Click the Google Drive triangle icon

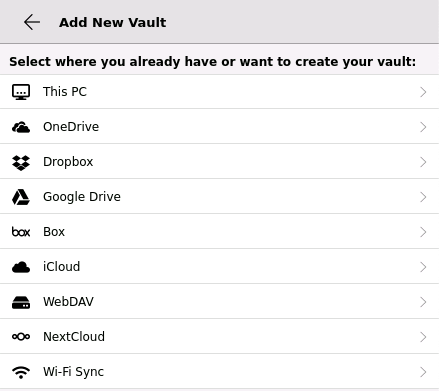[21, 197]
